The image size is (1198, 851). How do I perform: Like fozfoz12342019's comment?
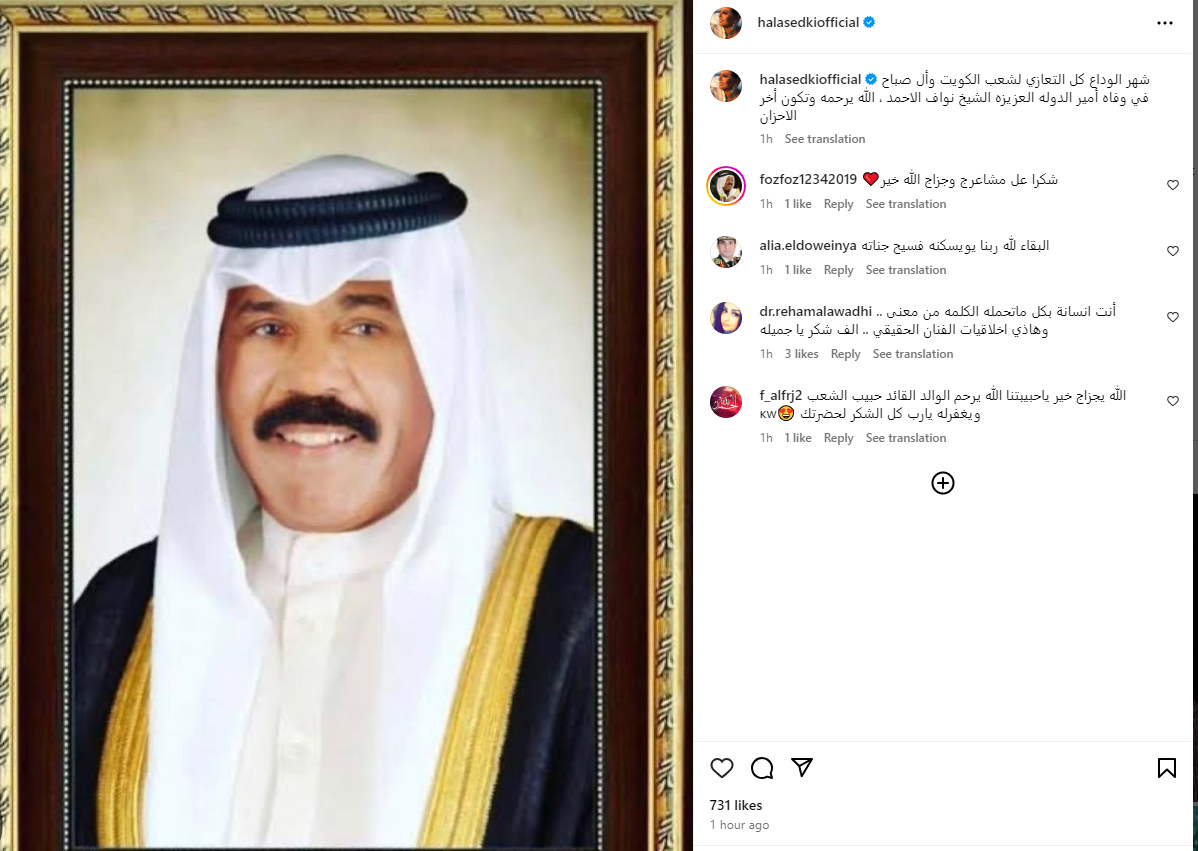point(1173,185)
